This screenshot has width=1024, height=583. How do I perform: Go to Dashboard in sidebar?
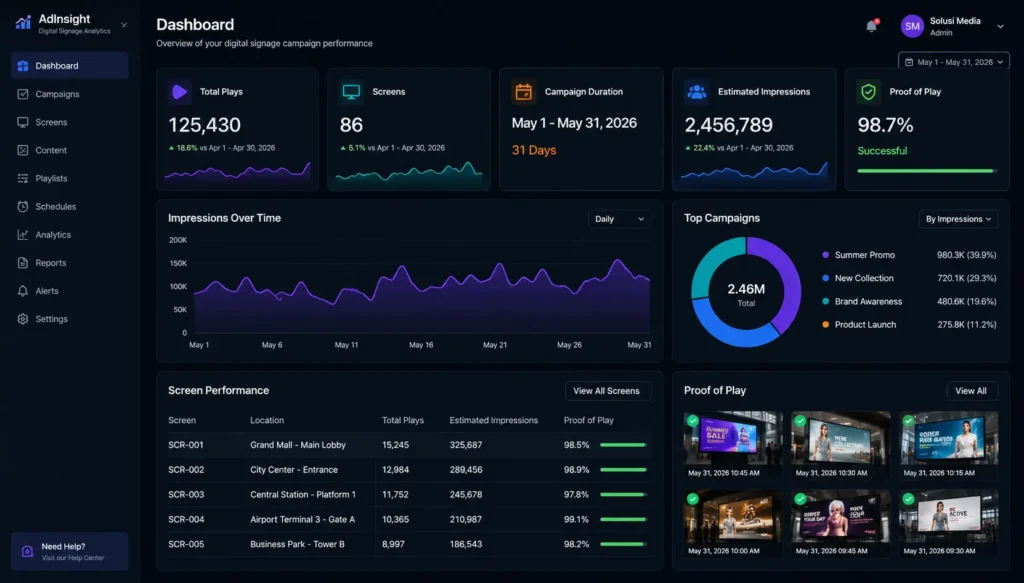pos(70,66)
